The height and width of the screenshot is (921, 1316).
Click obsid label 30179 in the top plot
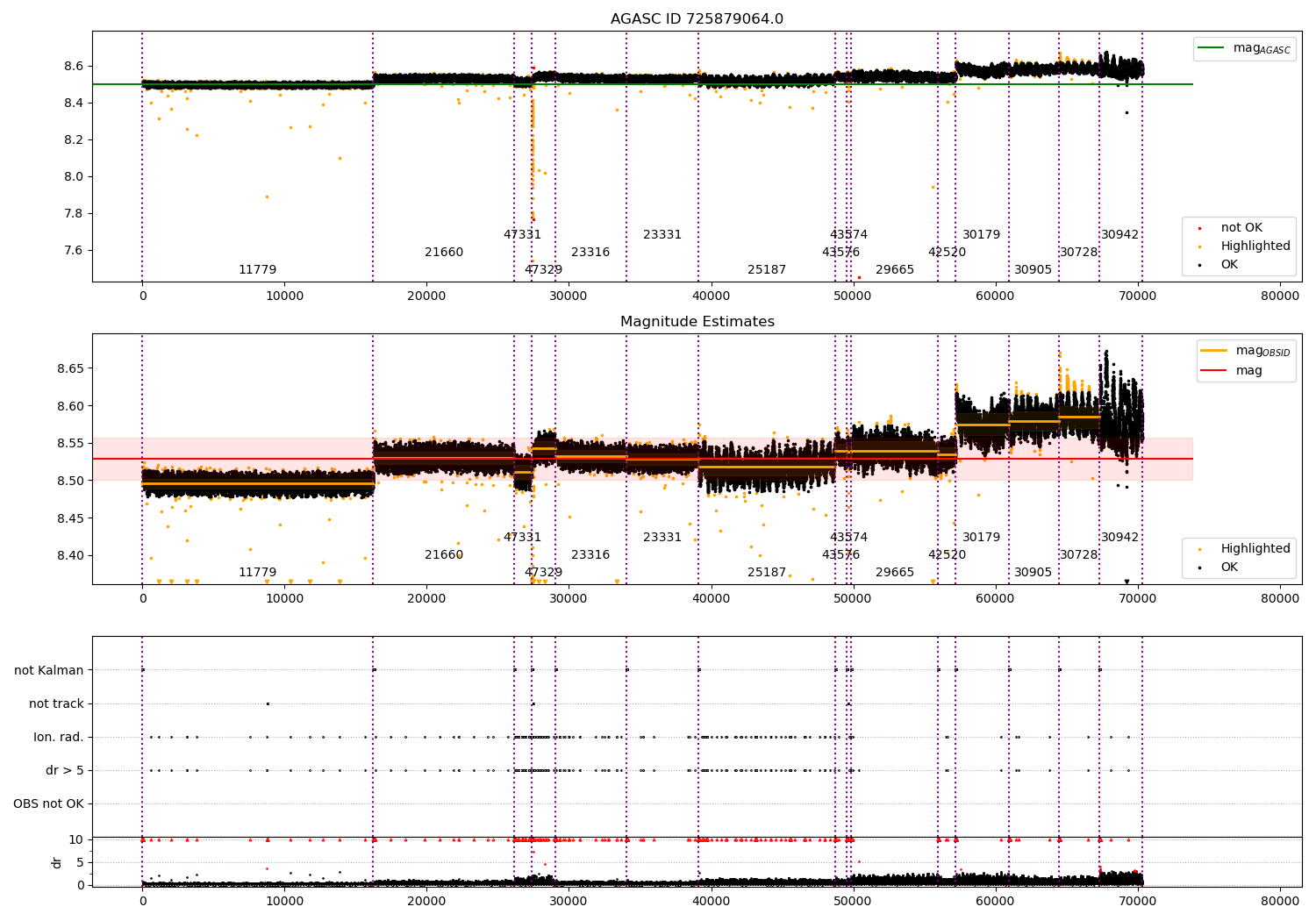tap(982, 235)
